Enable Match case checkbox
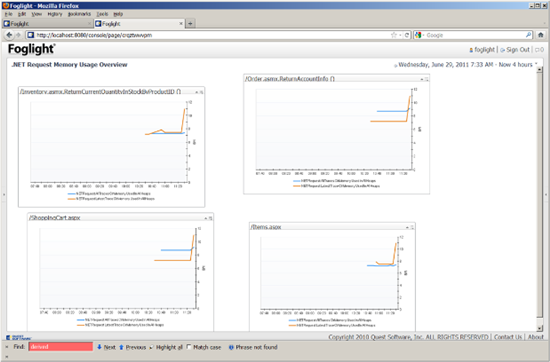The width and height of the screenshot is (550, 362). coord(189,347)
